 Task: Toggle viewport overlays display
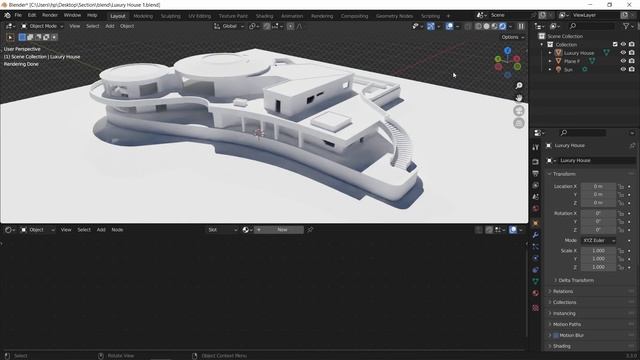point(449,26)
